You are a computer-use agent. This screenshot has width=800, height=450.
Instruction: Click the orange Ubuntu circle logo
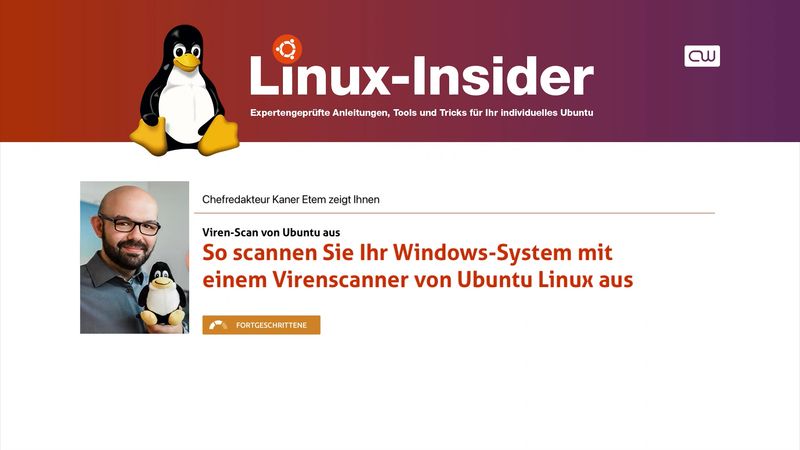click(287, 49)
